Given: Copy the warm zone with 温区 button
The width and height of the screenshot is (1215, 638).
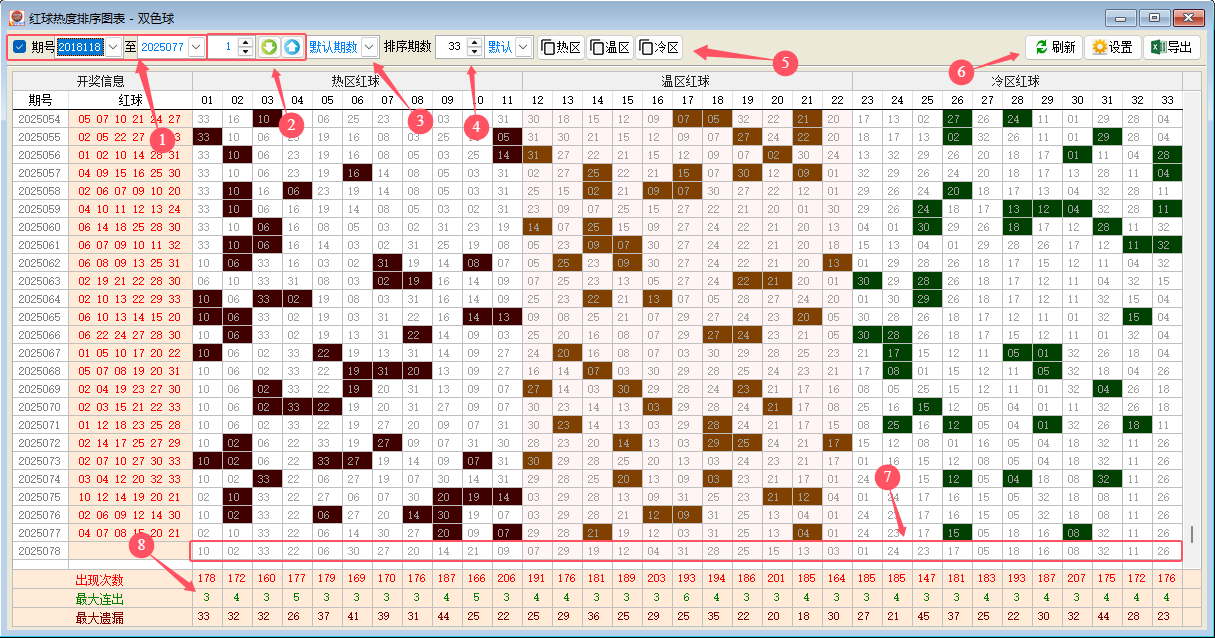Looking at the screenshot, I should pos(610,47).
